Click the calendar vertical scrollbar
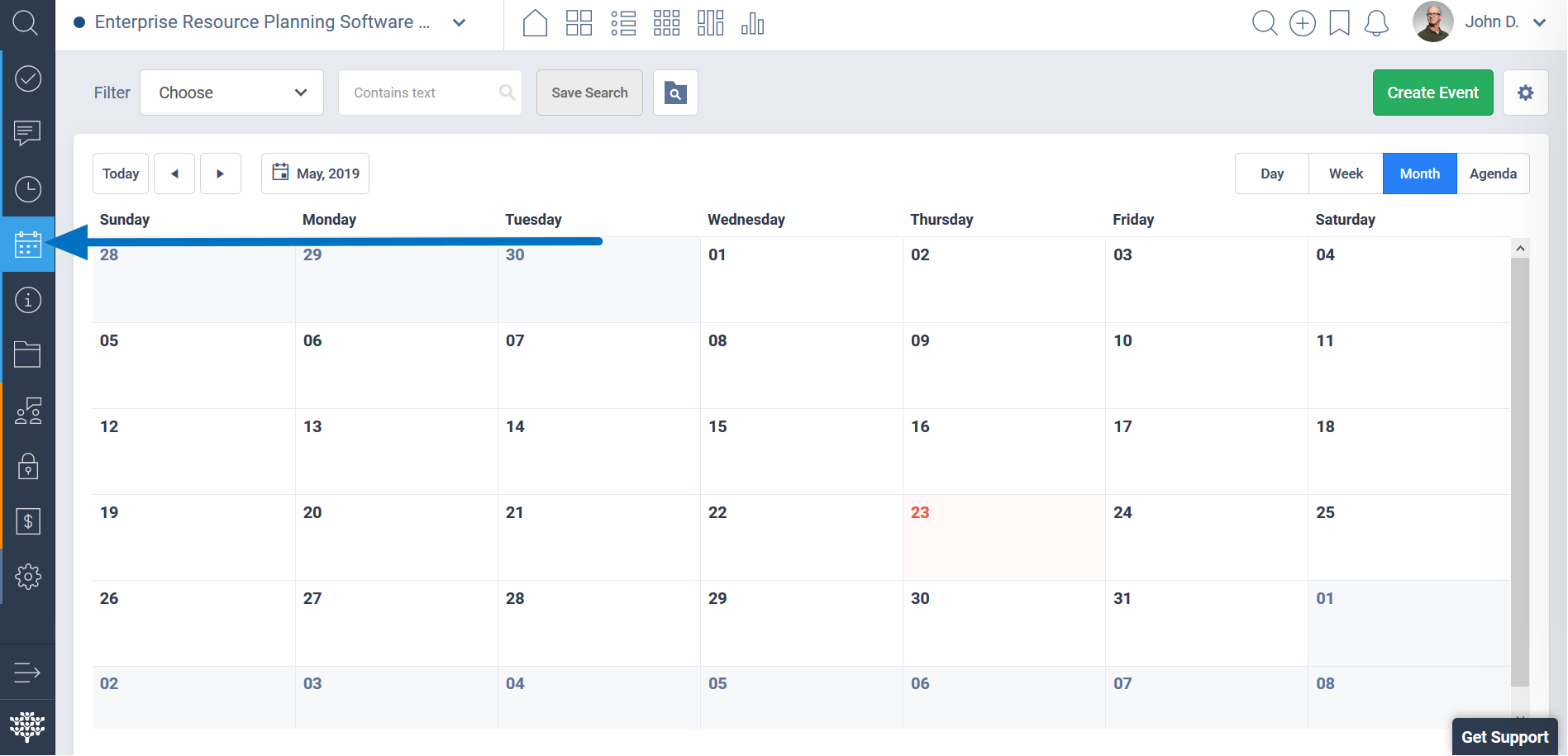This screenshot has width=1568, height=756. pos(1520,471)
